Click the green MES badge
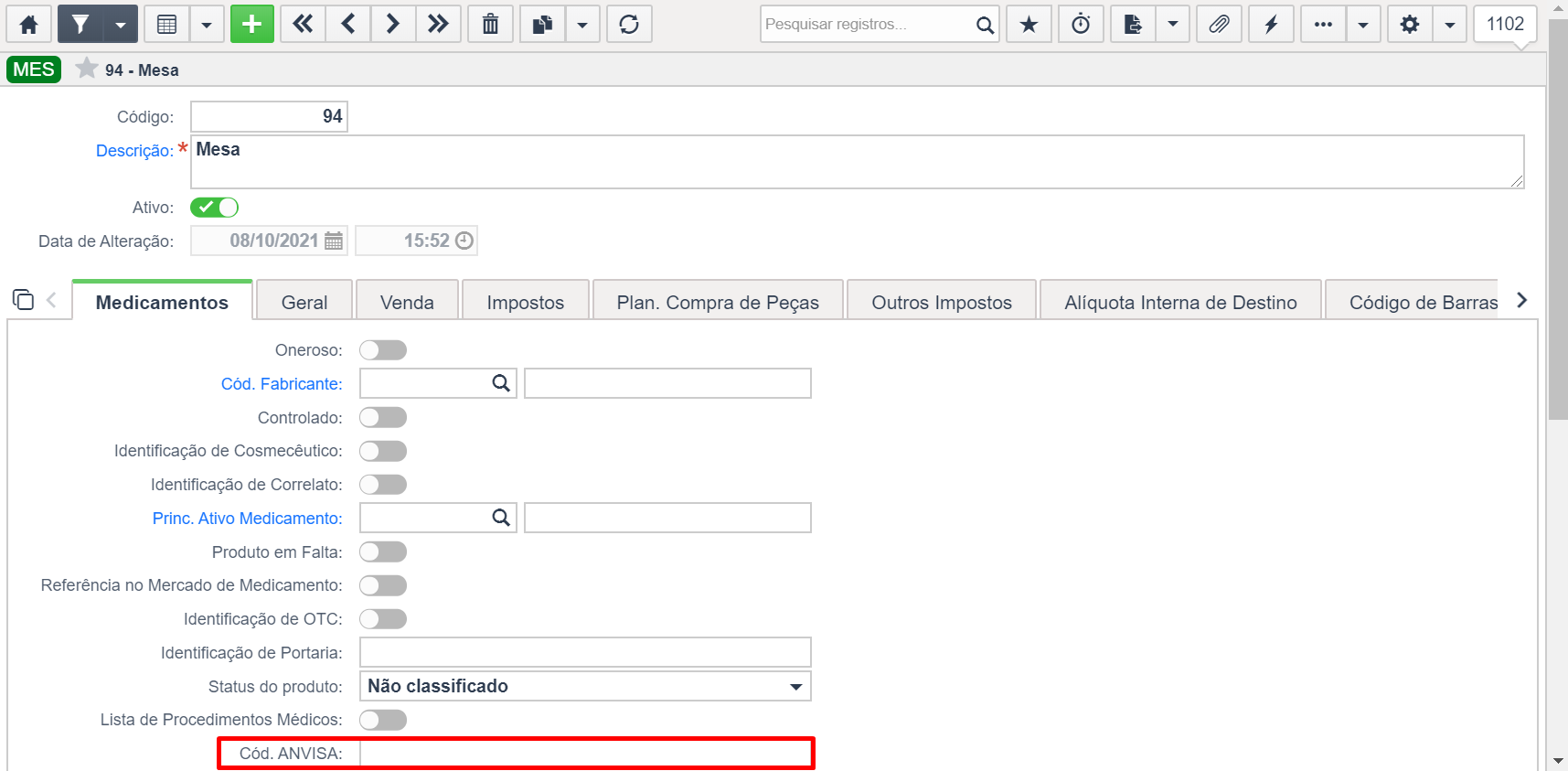The image size is (1568, 771). coord(34,70)
